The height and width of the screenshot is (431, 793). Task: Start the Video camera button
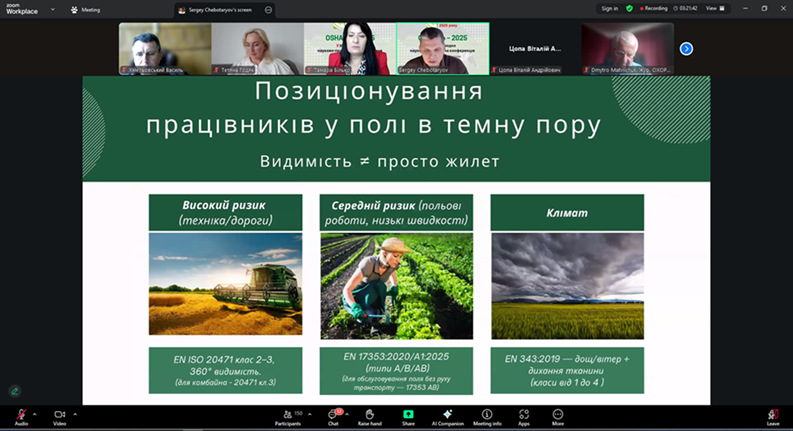(x=60, y=417)
